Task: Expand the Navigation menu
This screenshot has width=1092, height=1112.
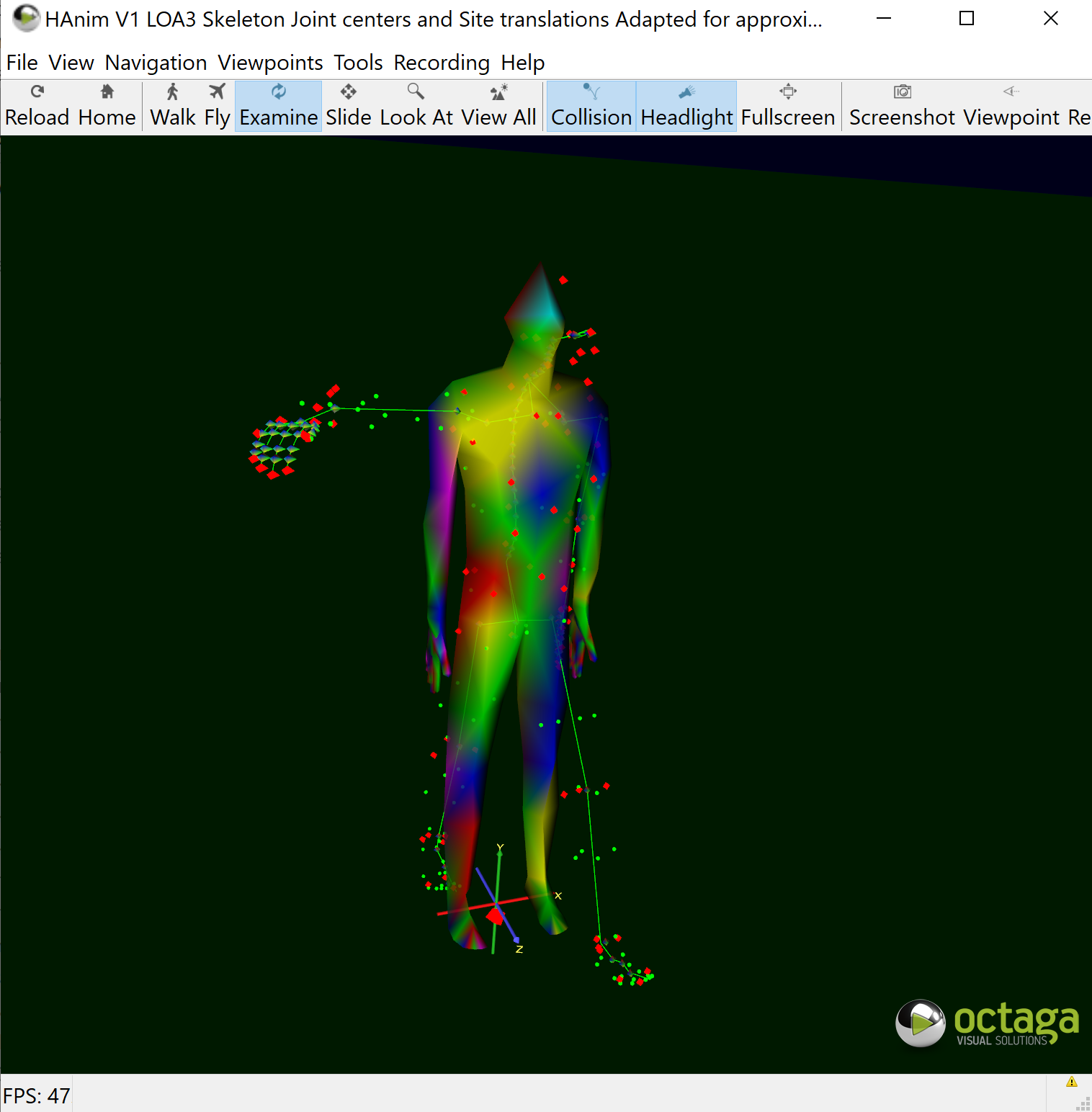Action: pyautogui.click(x=156, y=63)
